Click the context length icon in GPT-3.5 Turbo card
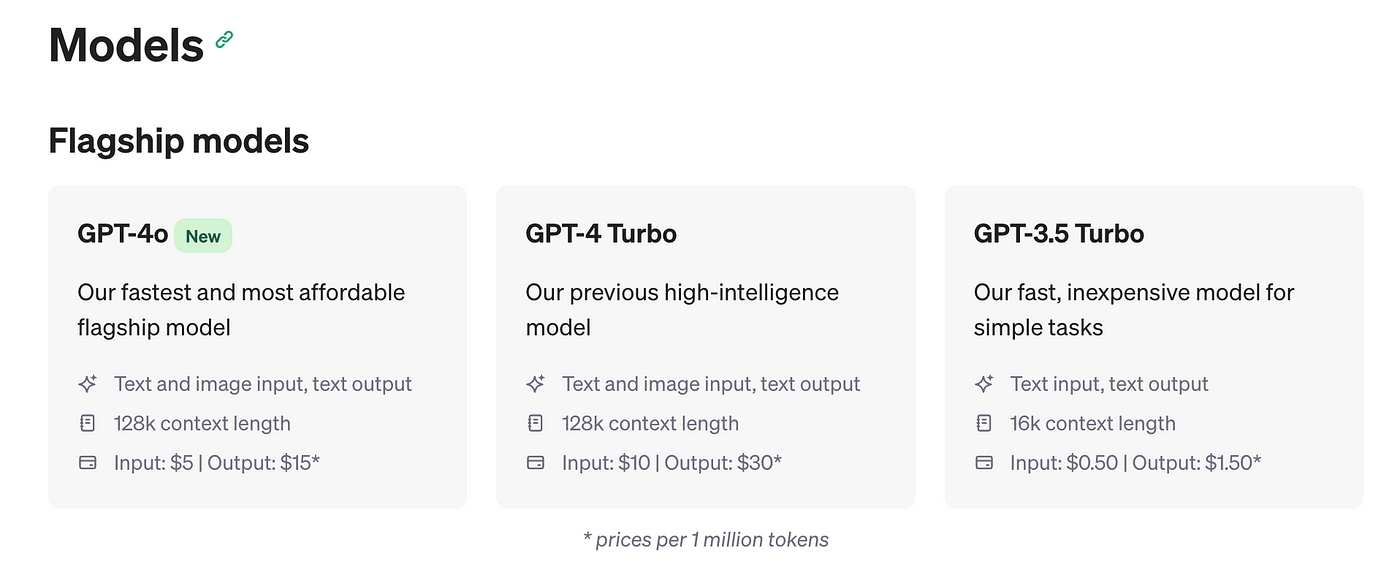This screenshot has height=583, width=1400. pos(984,424)
